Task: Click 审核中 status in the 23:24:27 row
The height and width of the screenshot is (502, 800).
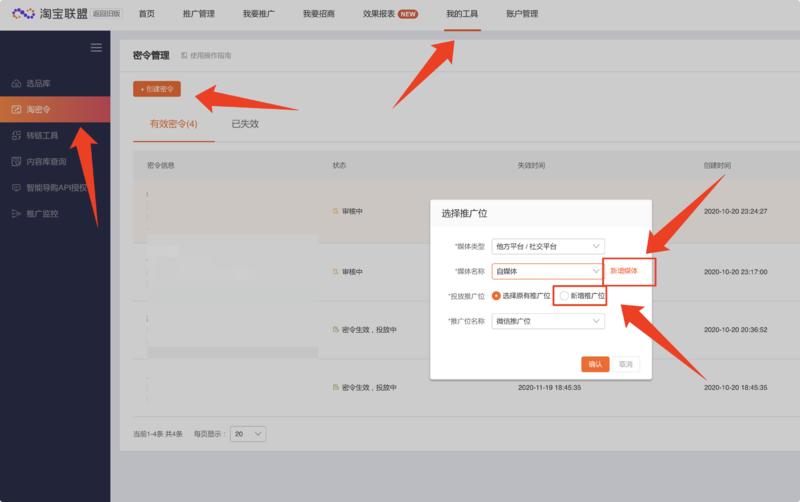Action: (348, 211)
